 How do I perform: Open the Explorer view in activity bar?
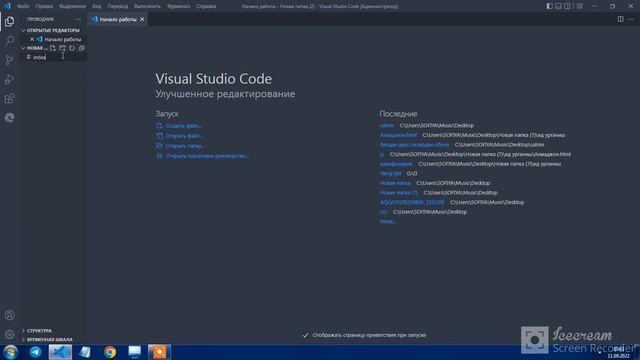coord(9,21)
